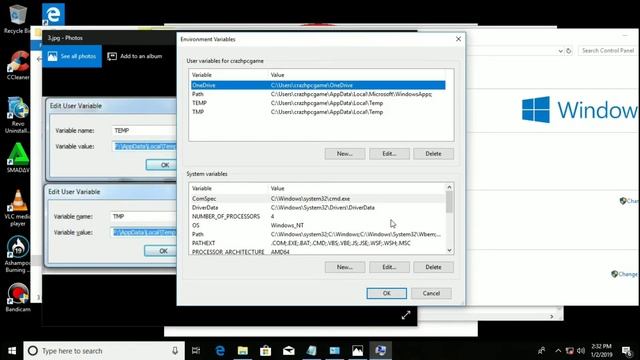Open Mail app from the taskbar
The width and height of the screenshot is (640, 360).
point(289,351)
